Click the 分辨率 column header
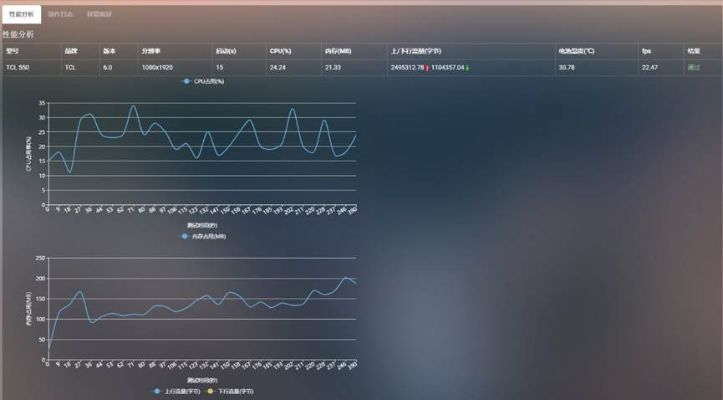 click(x=150, y=50)
